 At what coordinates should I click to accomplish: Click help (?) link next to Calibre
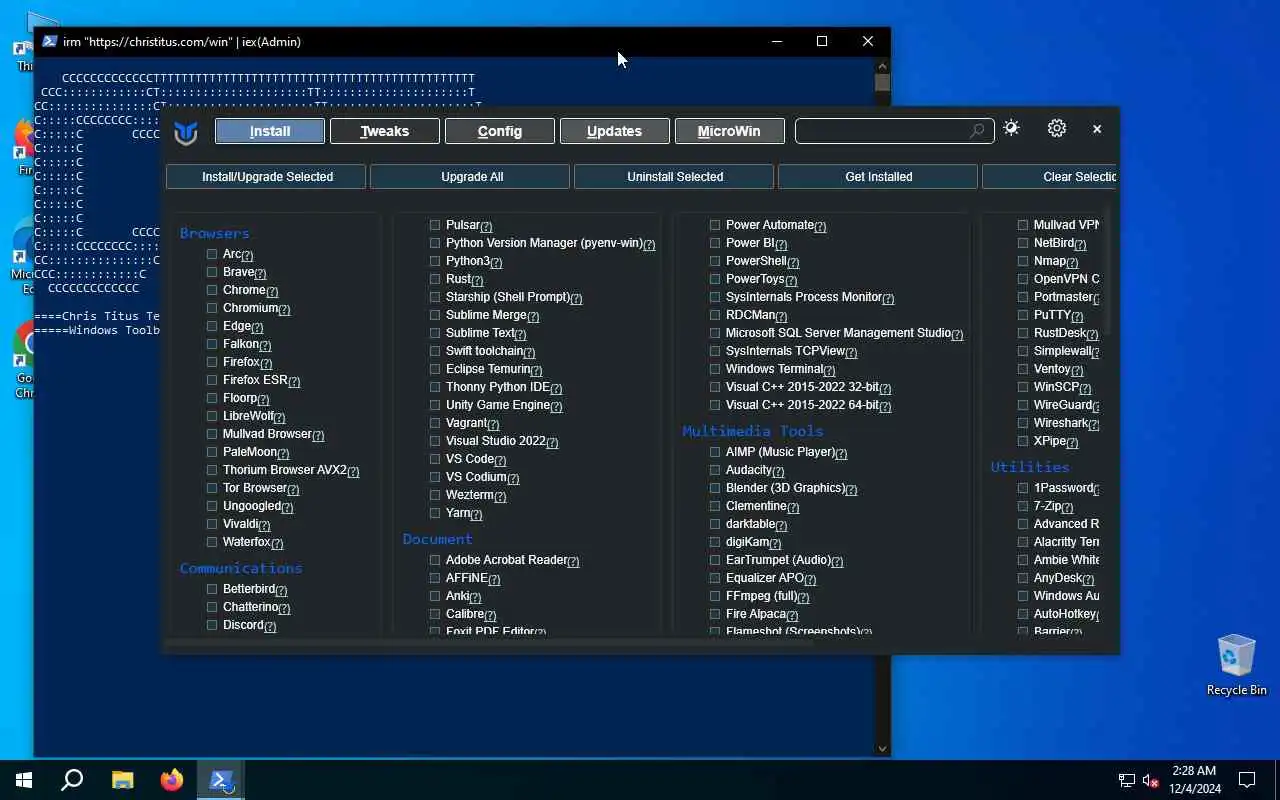(490, 615)
